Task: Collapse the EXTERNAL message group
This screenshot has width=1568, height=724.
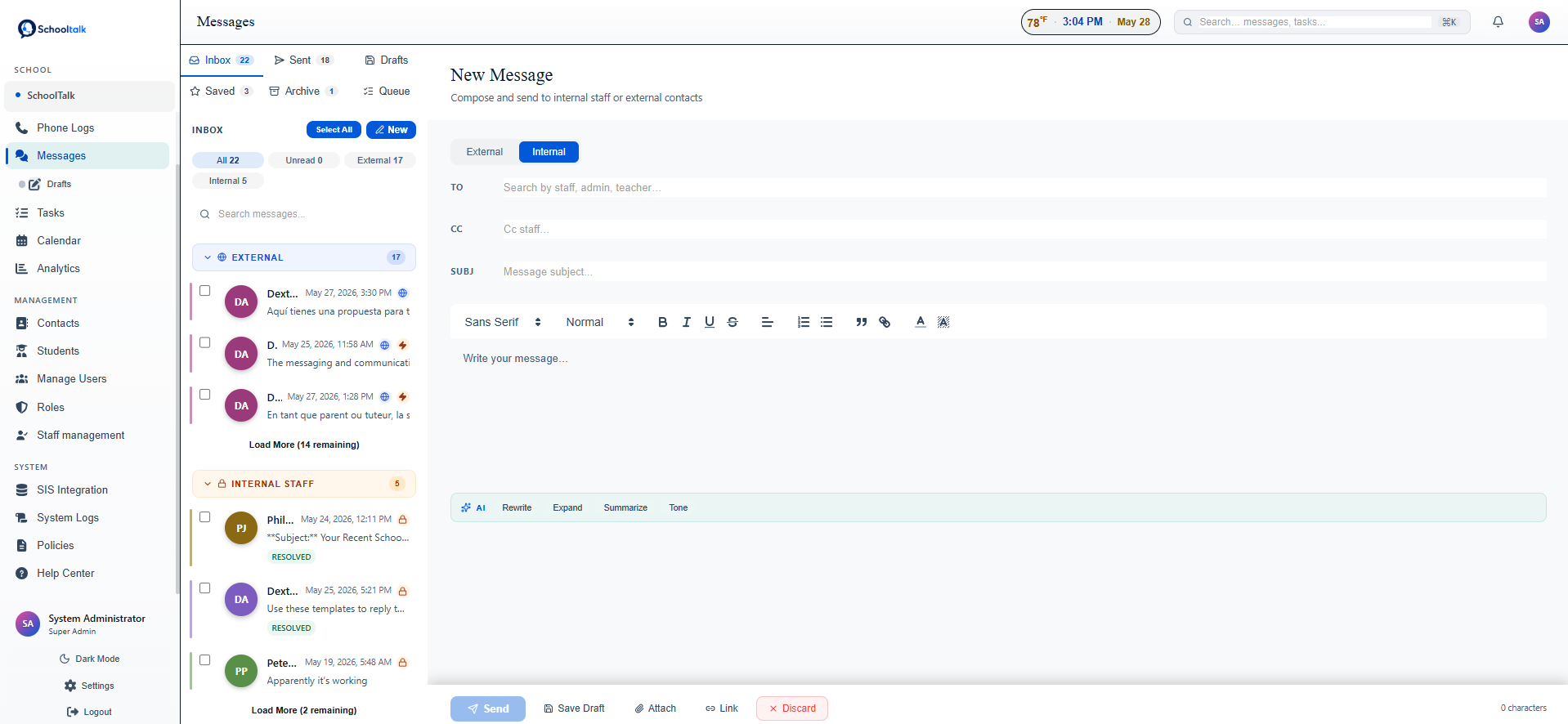Action: [304, 257]
